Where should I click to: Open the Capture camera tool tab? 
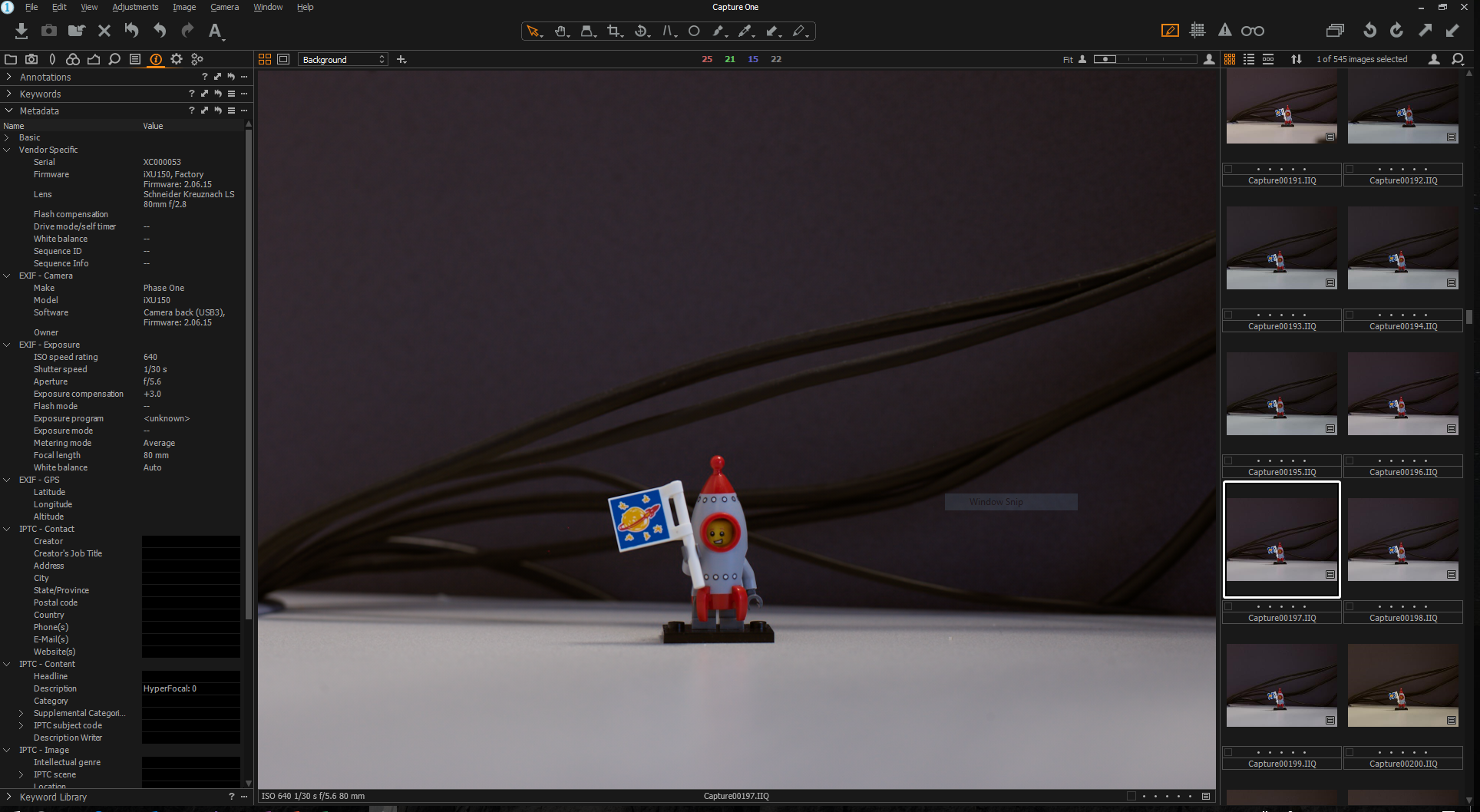click(x=31, y=59)
